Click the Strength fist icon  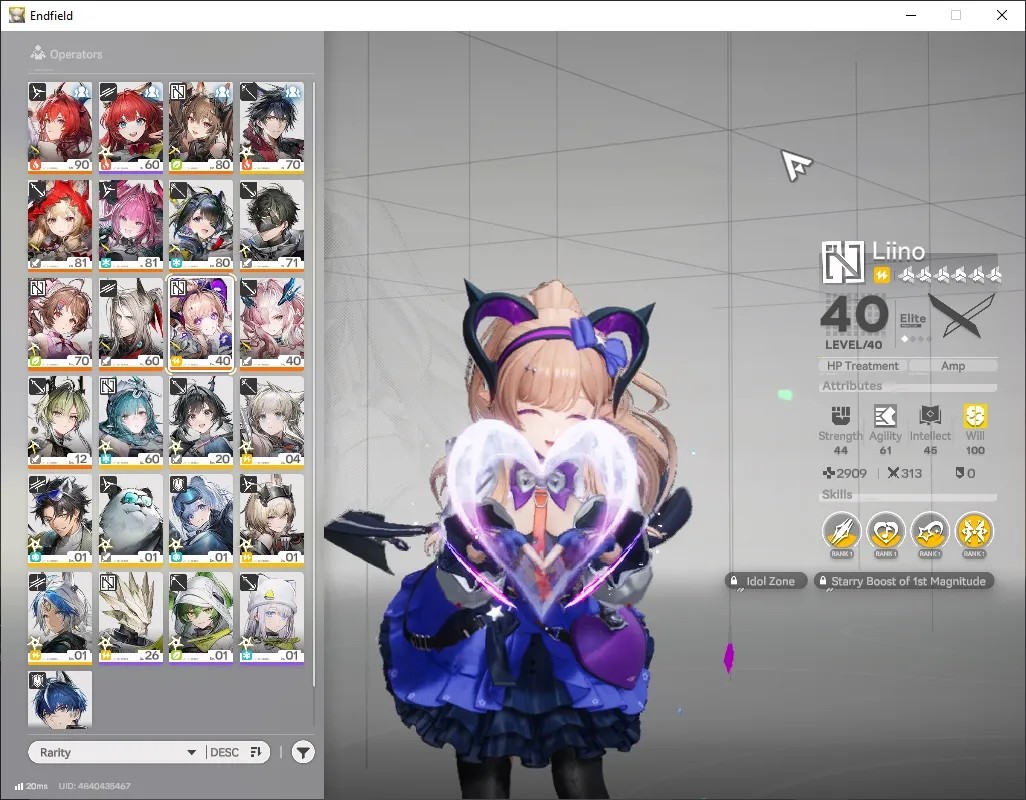click(x=841, y=415)
